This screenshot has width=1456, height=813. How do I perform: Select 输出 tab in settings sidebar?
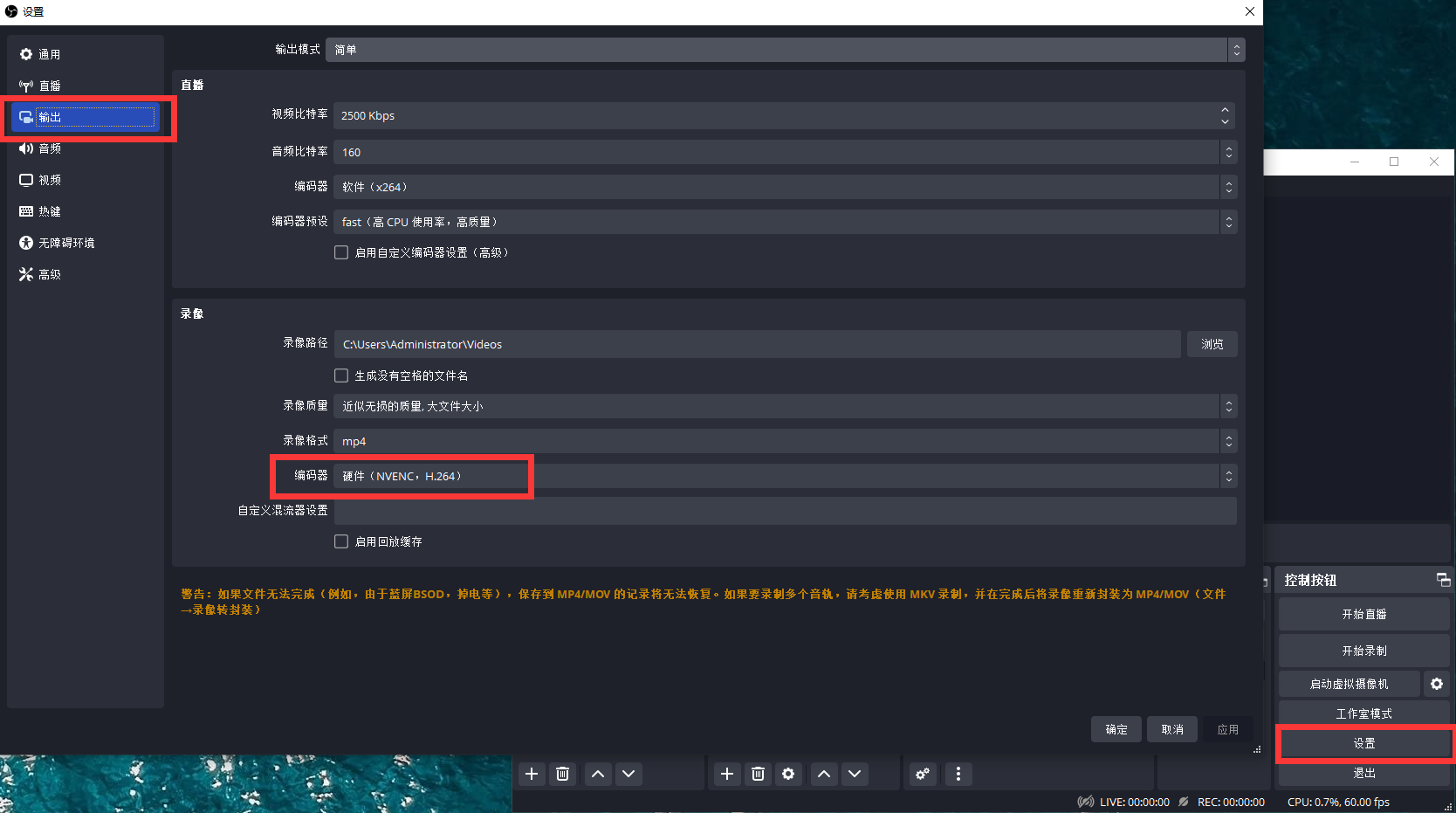pyautogui.click(x=86, y=117)
